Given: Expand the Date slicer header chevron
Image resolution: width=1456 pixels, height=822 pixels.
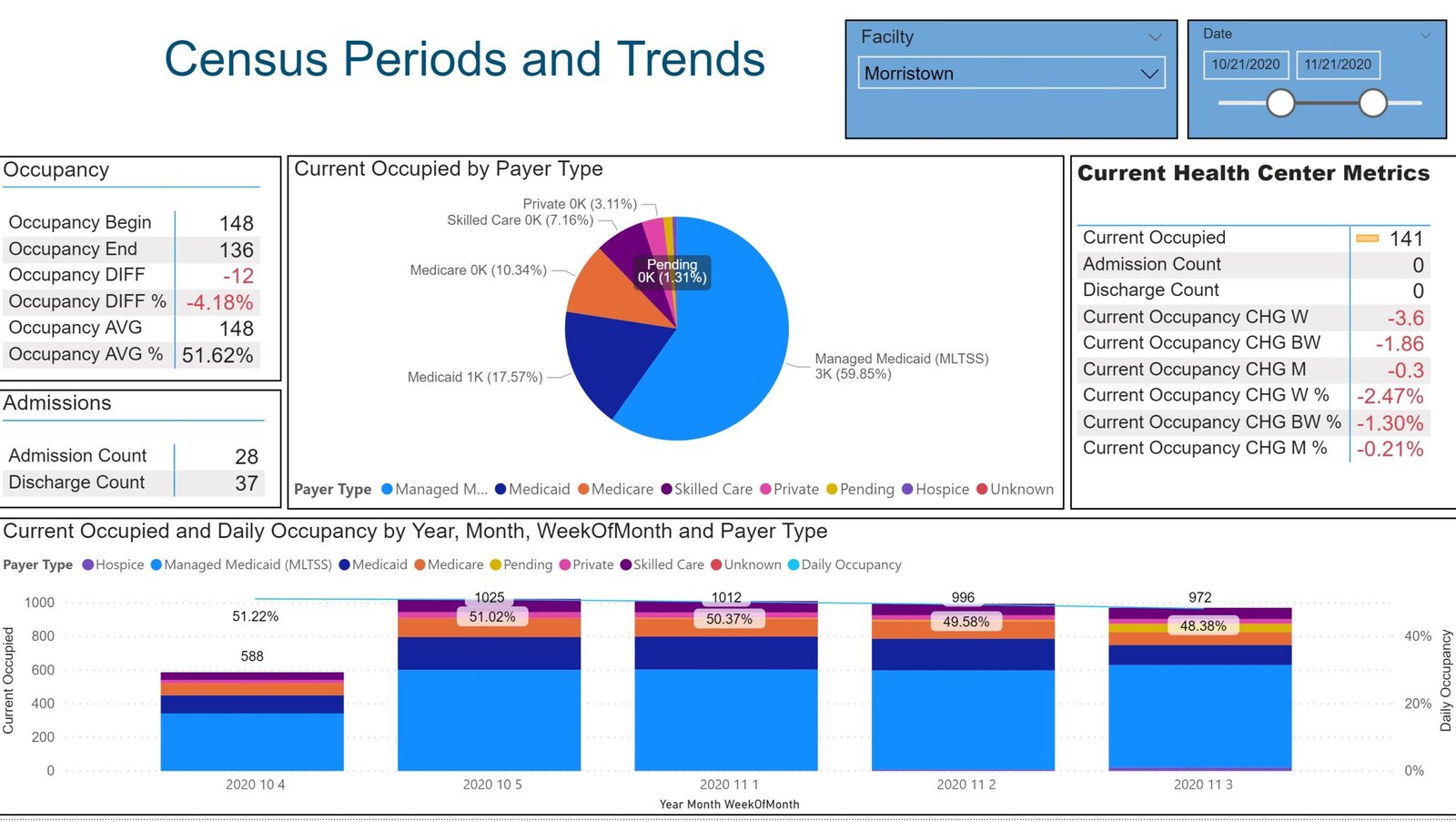Looking at the screenshot, I should [x=1425, y=35].
